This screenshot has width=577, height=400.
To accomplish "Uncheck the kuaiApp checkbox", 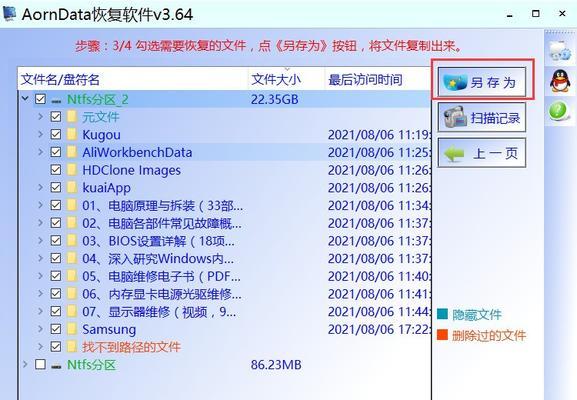I will point(56,187).
